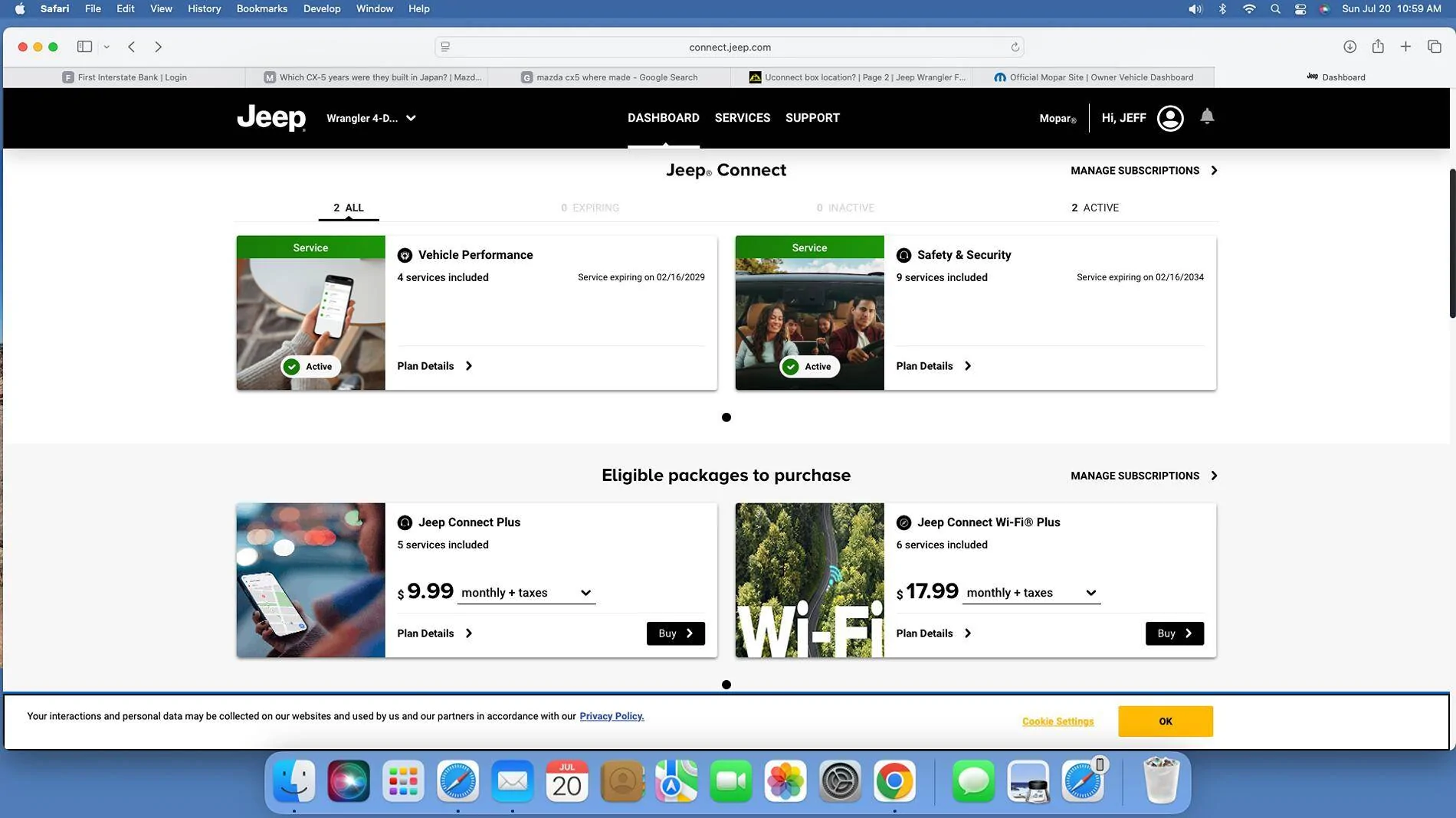Open Safety & Security Plan Details

pyautogui.click(x=933, y=366)
